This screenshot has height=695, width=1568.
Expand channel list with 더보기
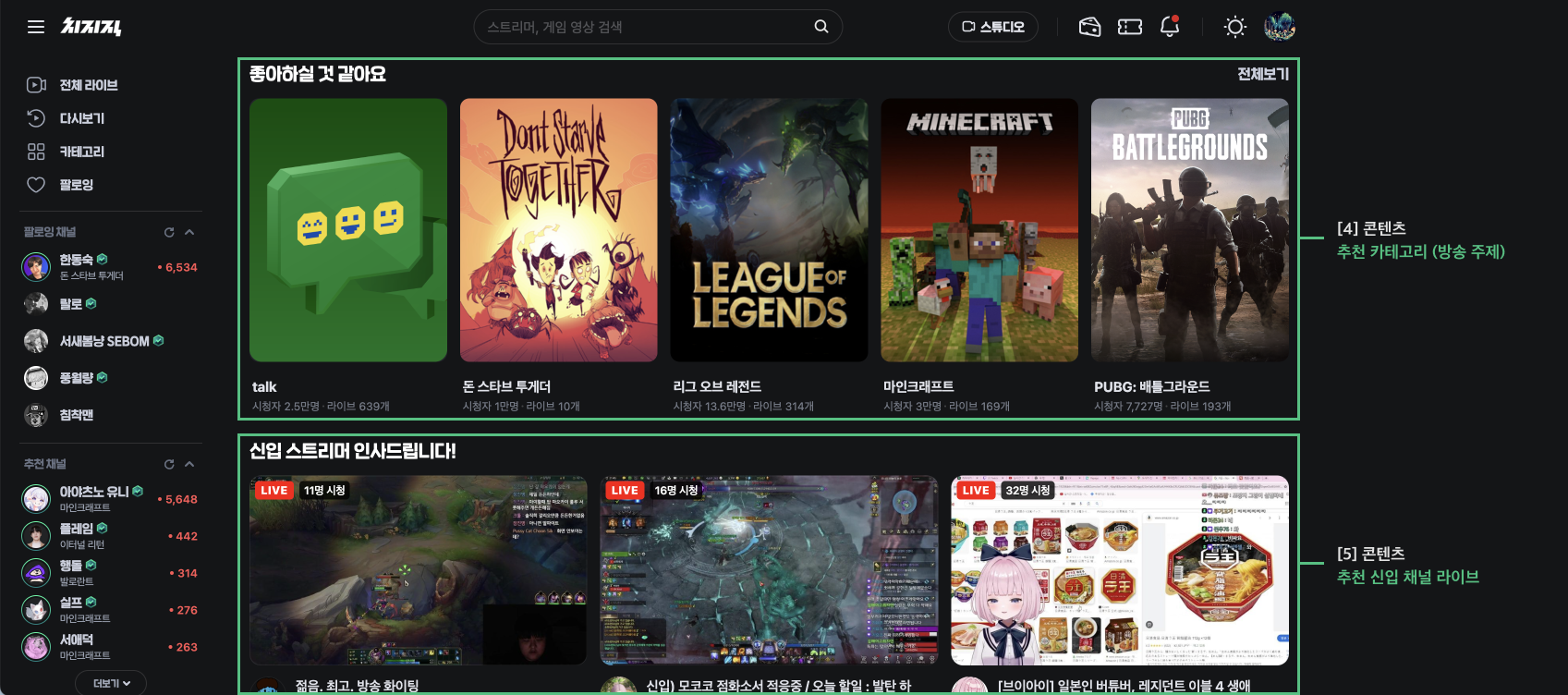click(111, 683)
